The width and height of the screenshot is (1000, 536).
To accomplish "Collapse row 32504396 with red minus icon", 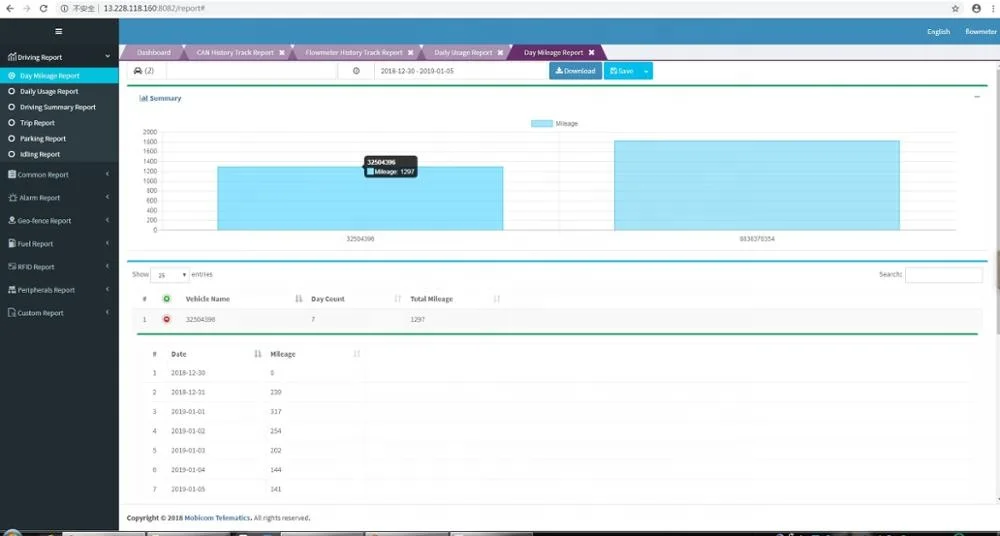I will click(x=166, y=319).
